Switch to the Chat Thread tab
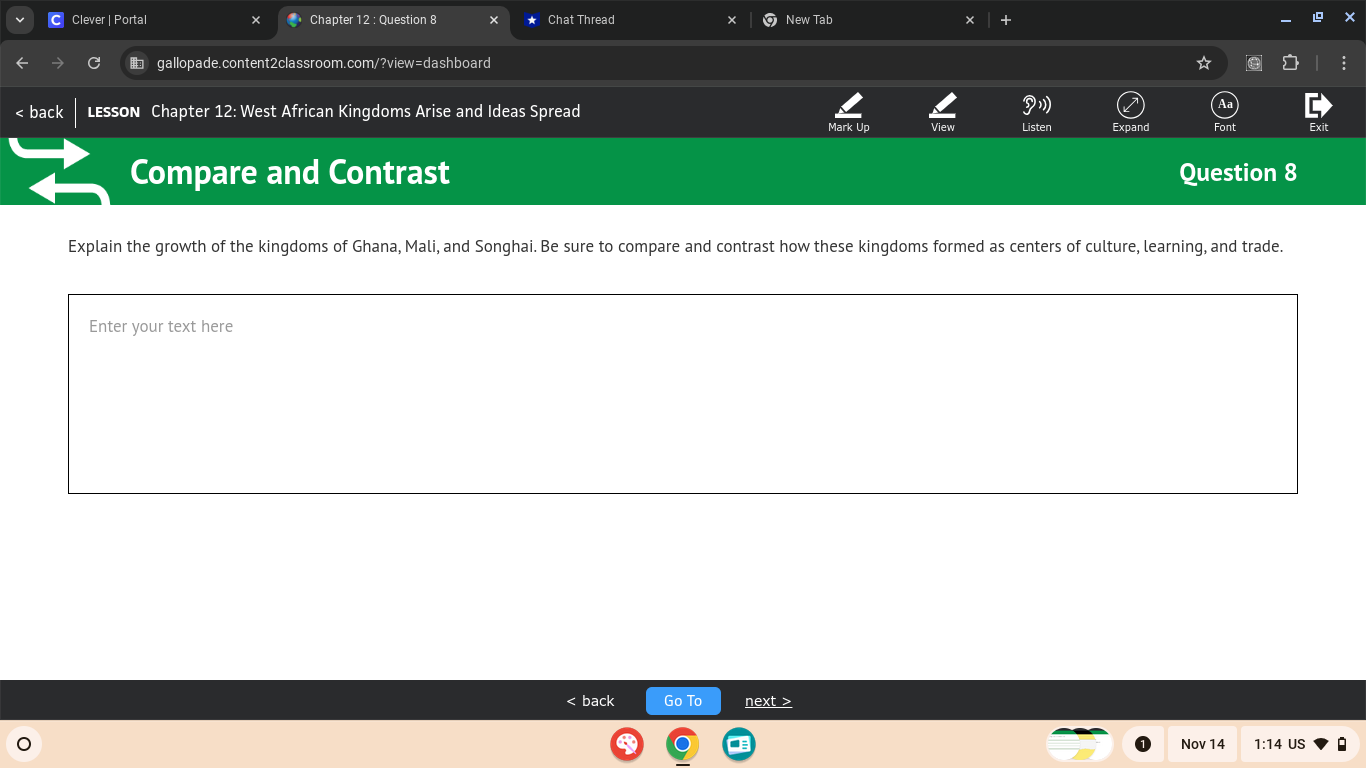Viewport: 1366px width, 768px height. [x=583, y=19]
